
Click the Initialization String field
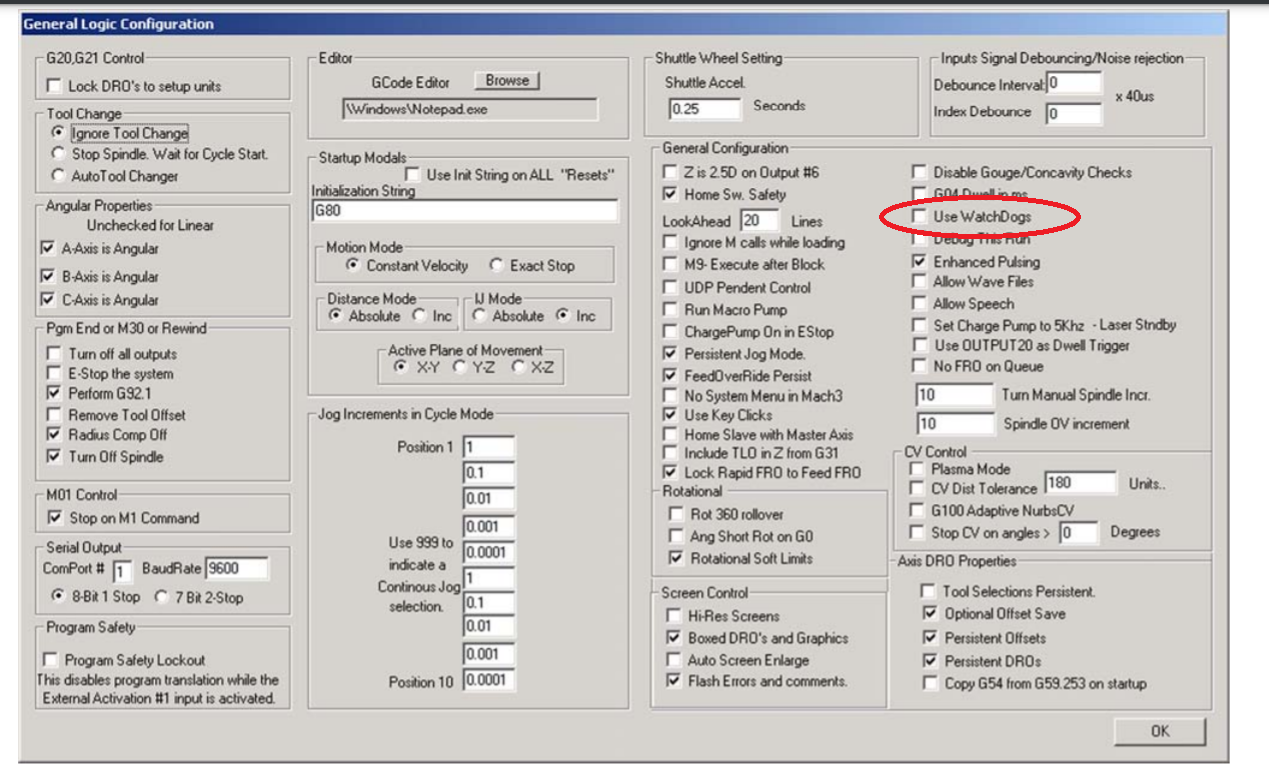point(464,212)
